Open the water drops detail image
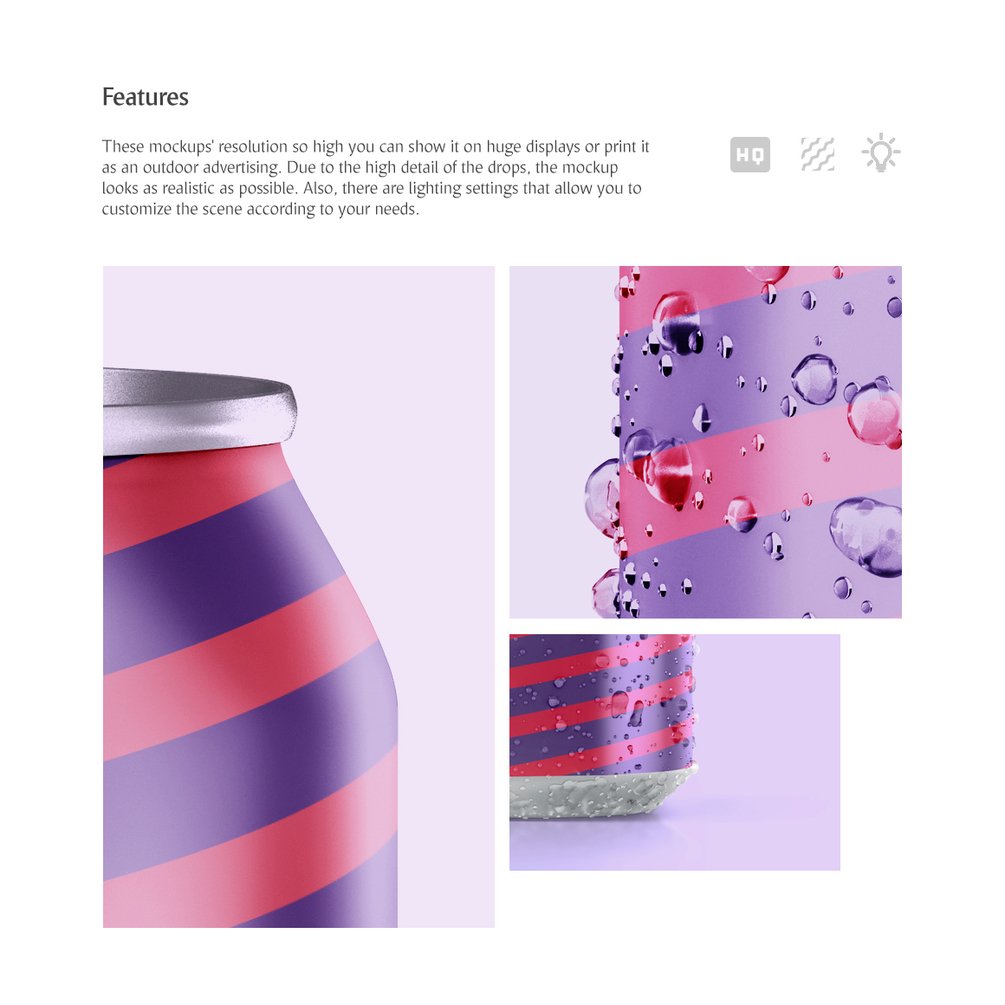 (705, 442)
